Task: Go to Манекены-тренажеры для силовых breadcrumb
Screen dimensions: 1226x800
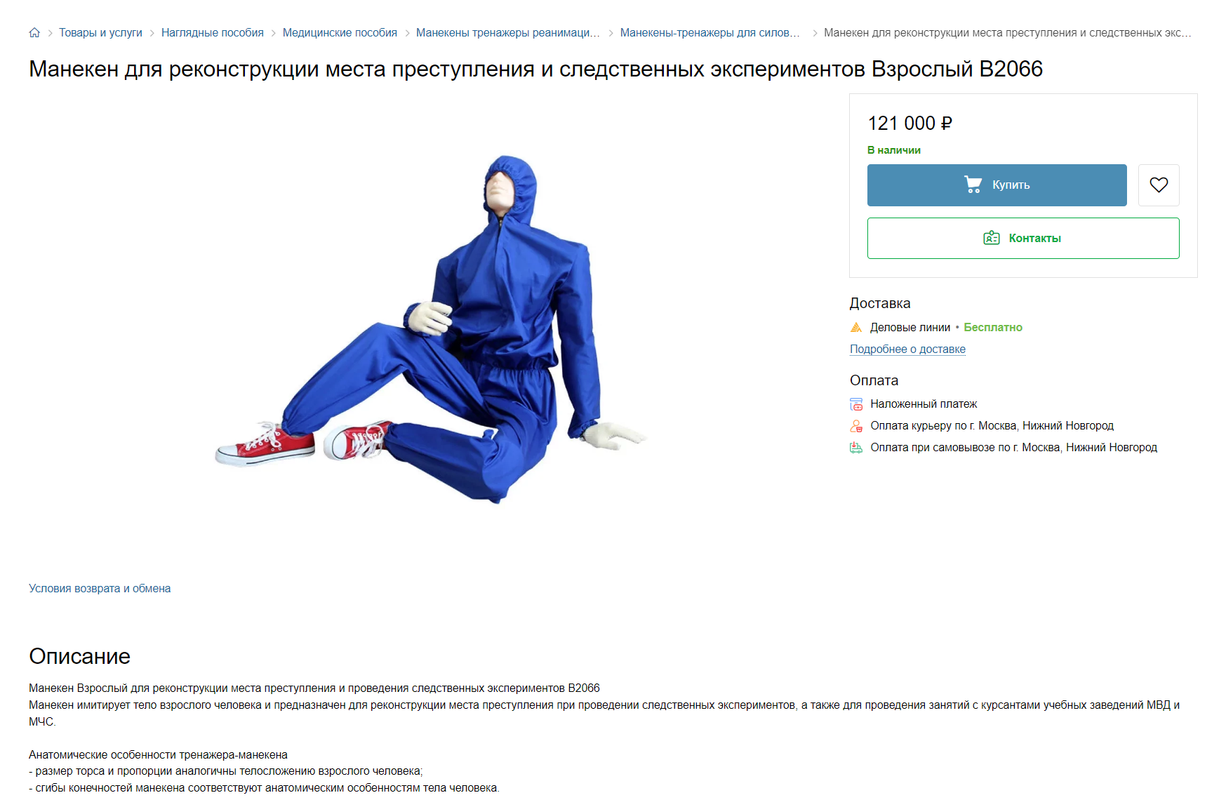Action: pyautogui.click(x=711, y=33)
